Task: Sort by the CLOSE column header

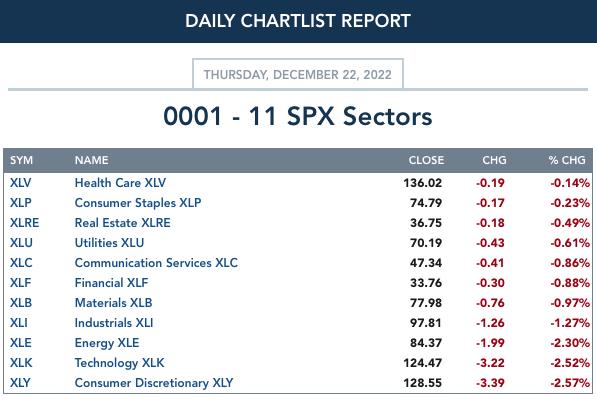Action: 426,160
